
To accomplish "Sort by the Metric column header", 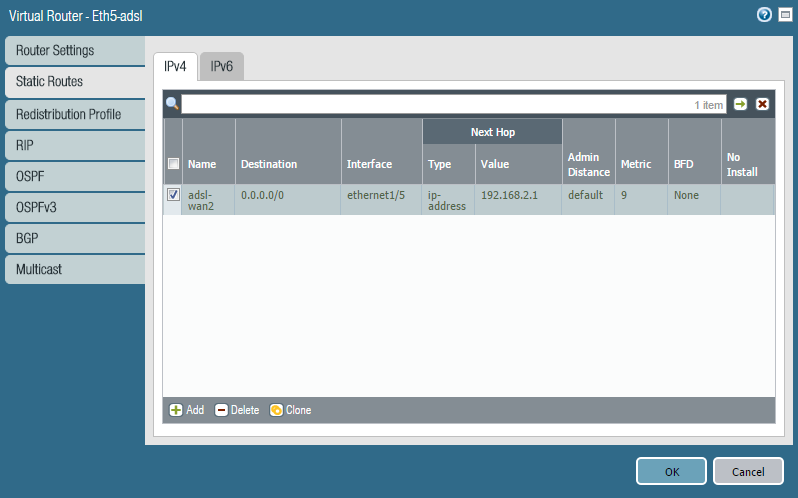I will (642, 152).
